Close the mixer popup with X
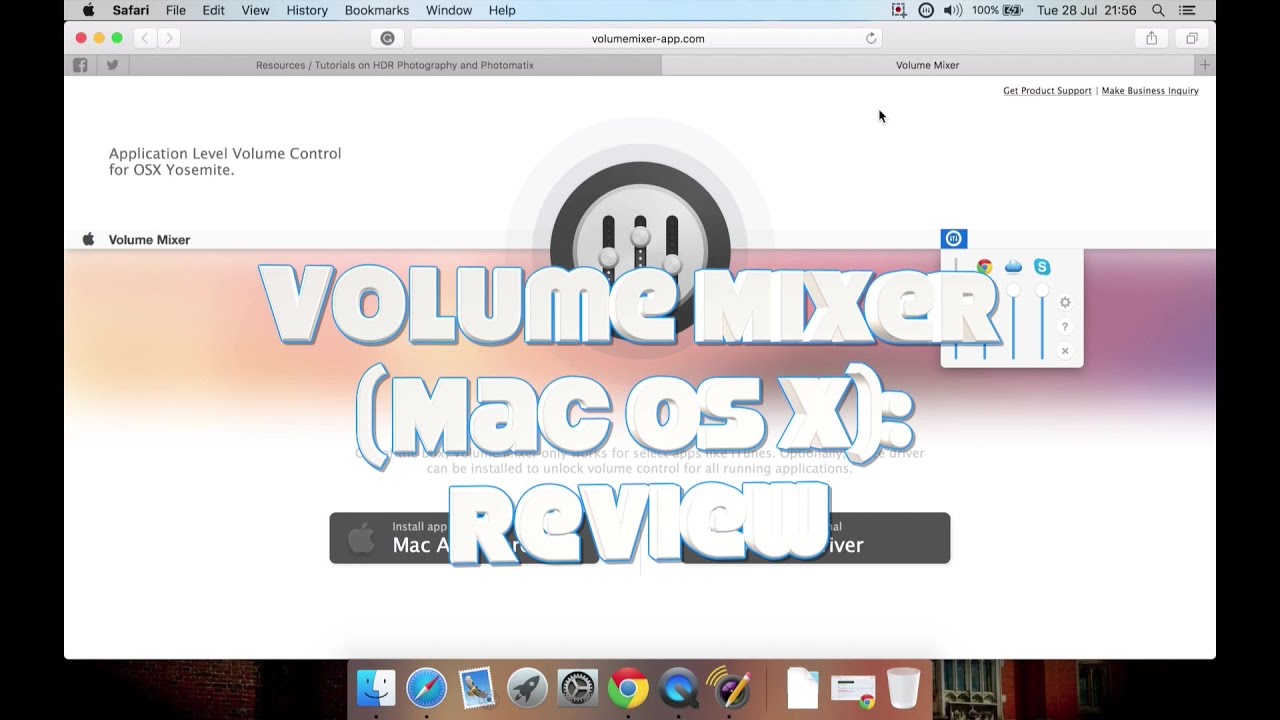Screen dimensions: 1280x720 [x=1065, y=351]
